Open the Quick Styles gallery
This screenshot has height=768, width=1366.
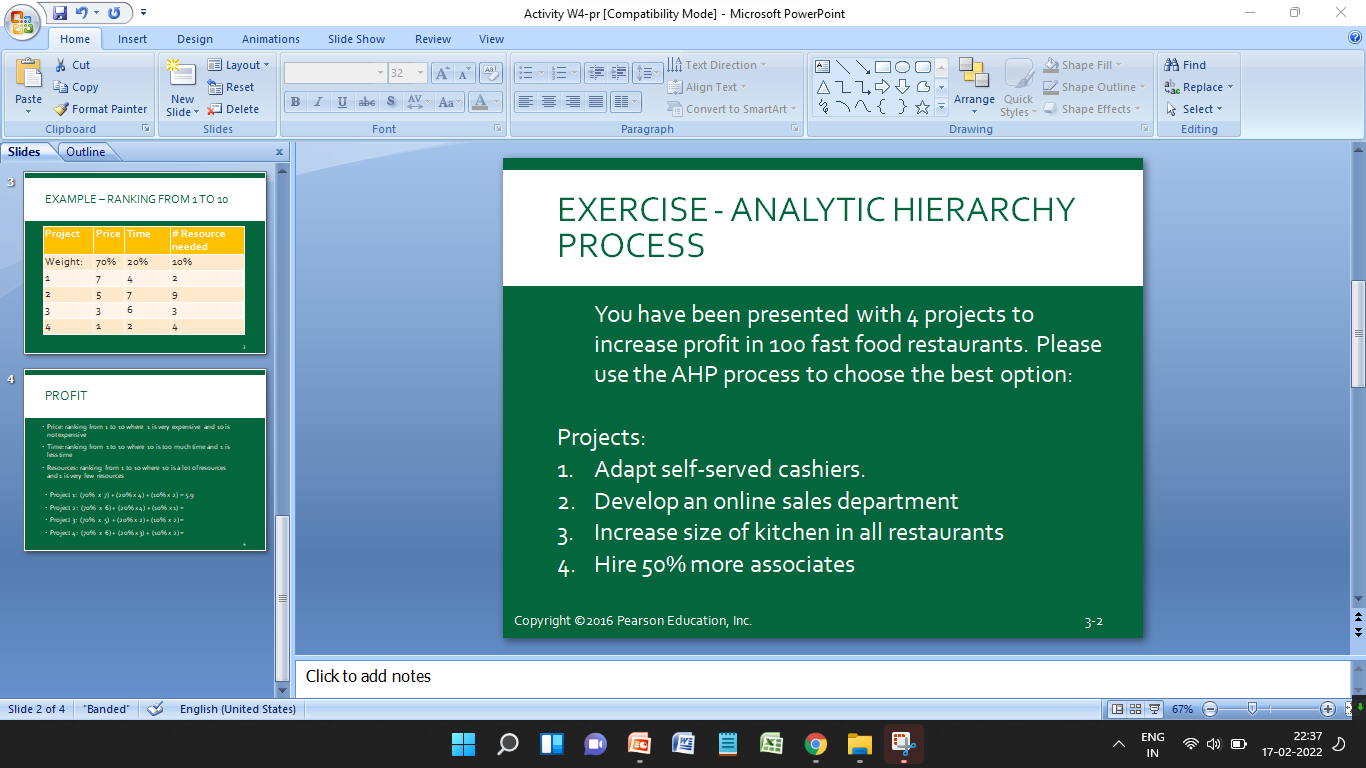[x=1018, y=87]
